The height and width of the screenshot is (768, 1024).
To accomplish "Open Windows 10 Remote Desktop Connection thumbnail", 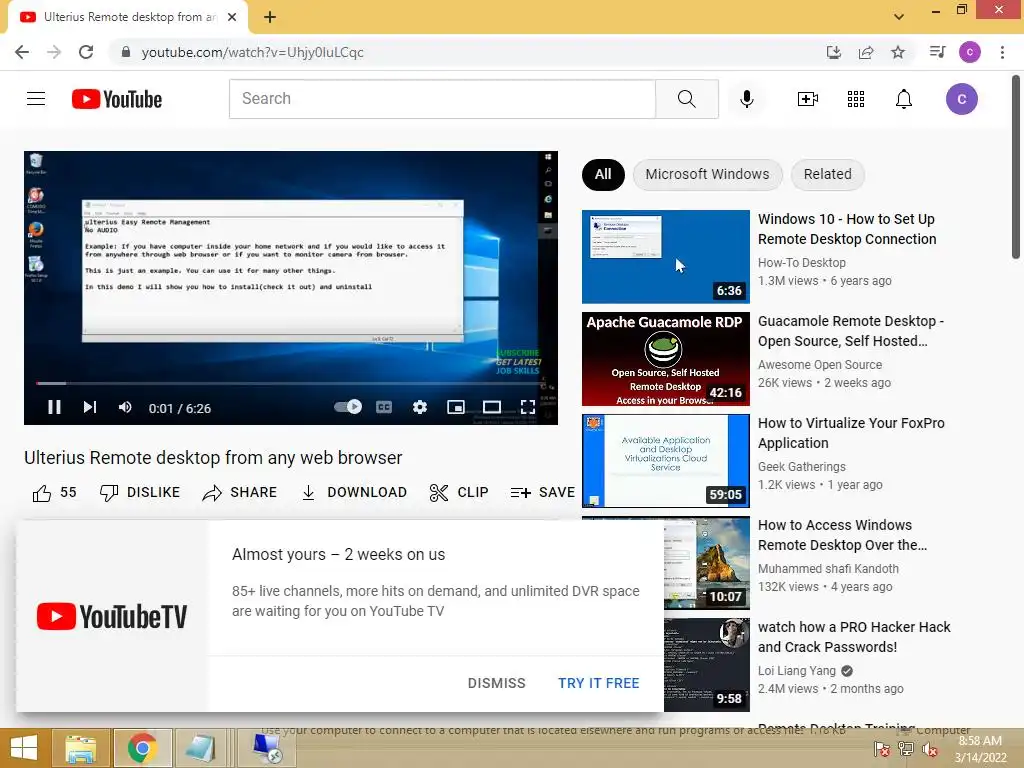I will click(665, 257).
